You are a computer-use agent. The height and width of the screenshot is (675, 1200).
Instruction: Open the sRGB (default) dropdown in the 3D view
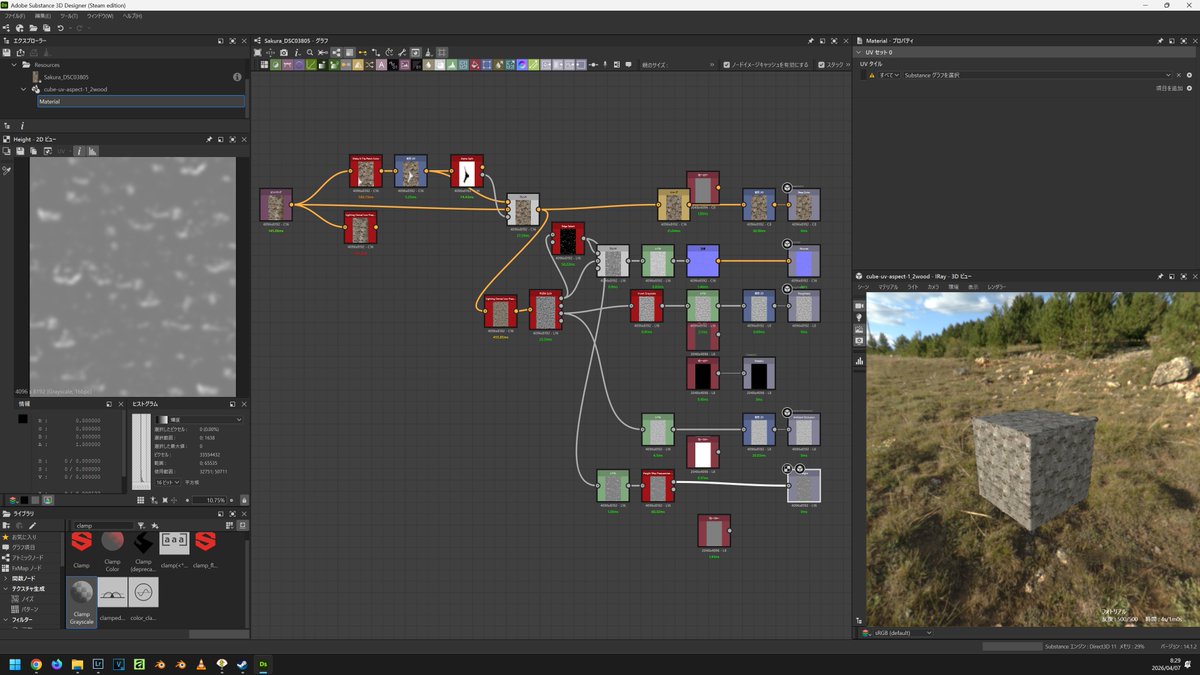coord(898,631)
